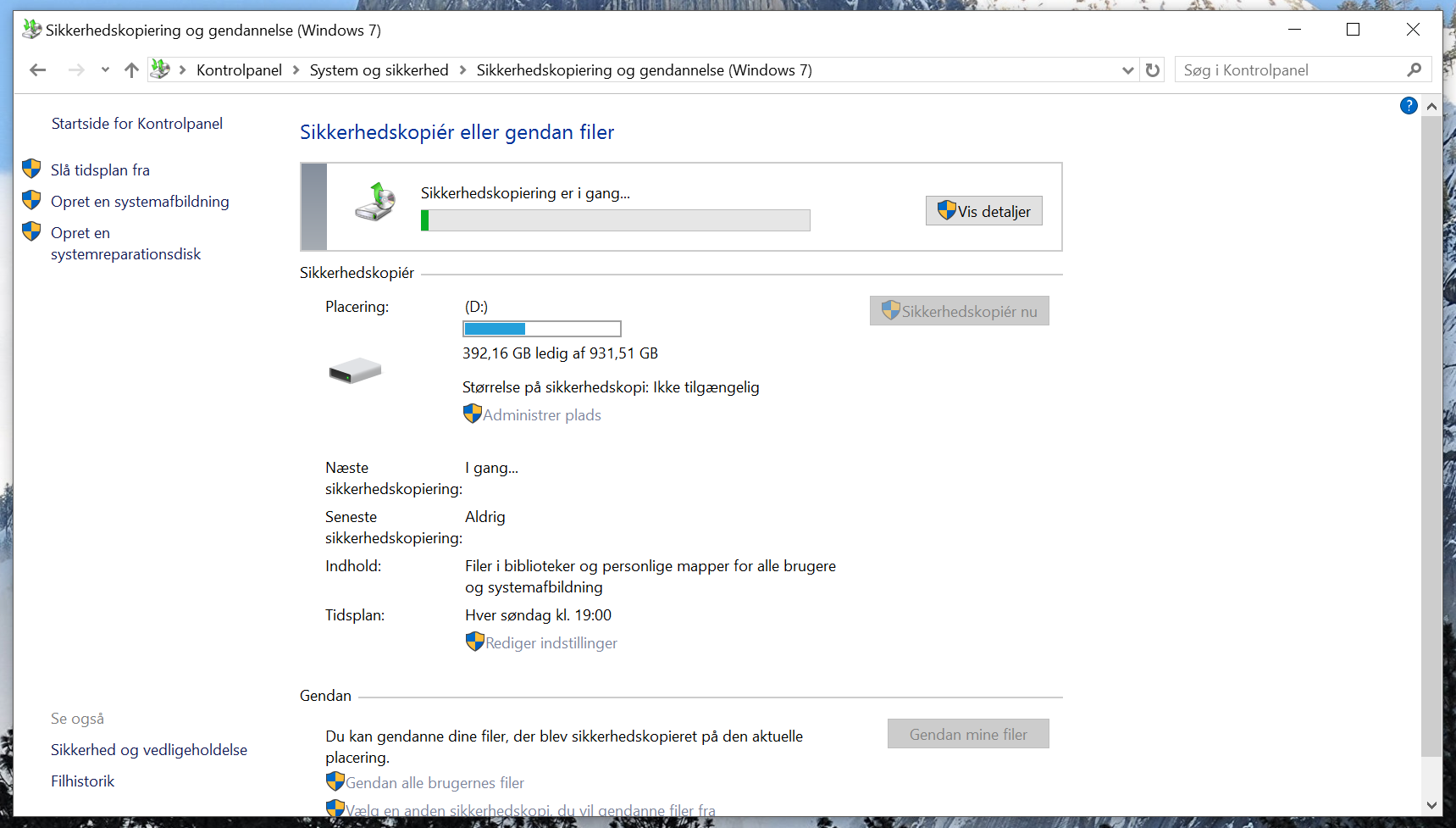The image size is (1456, 828).
Task: Click the backup-in-progress drive icon
Action: 375,202
